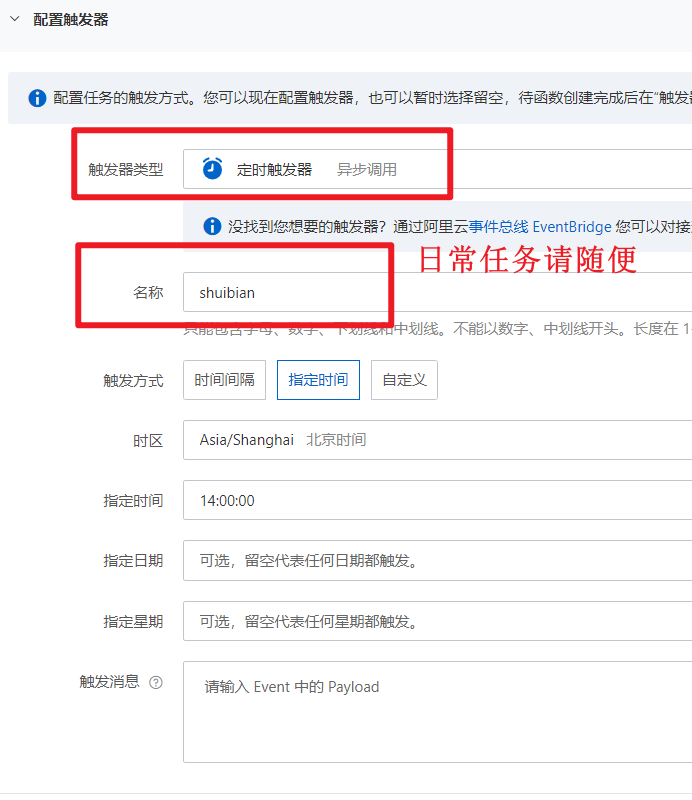692x800 pixels.
Task: Click the 异步调用 text in trigger type
Action: pyautogui.click(x=367, y=169)
